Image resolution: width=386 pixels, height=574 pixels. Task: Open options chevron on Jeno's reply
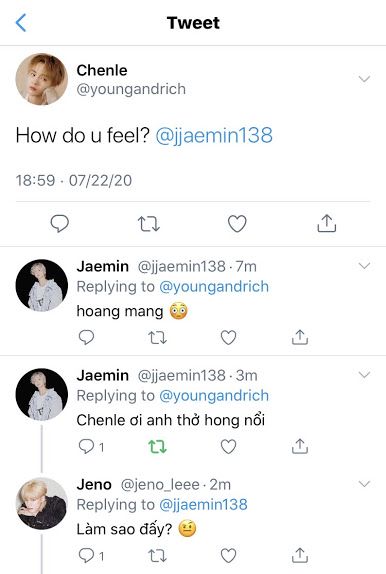364,484
